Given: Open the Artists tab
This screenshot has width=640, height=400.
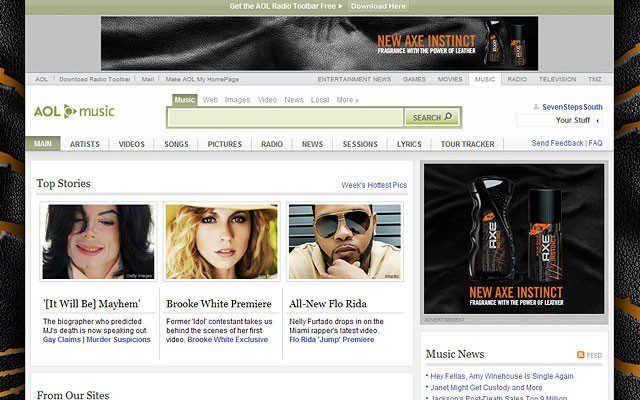Looking at the screenshot, I should point(84,144).
